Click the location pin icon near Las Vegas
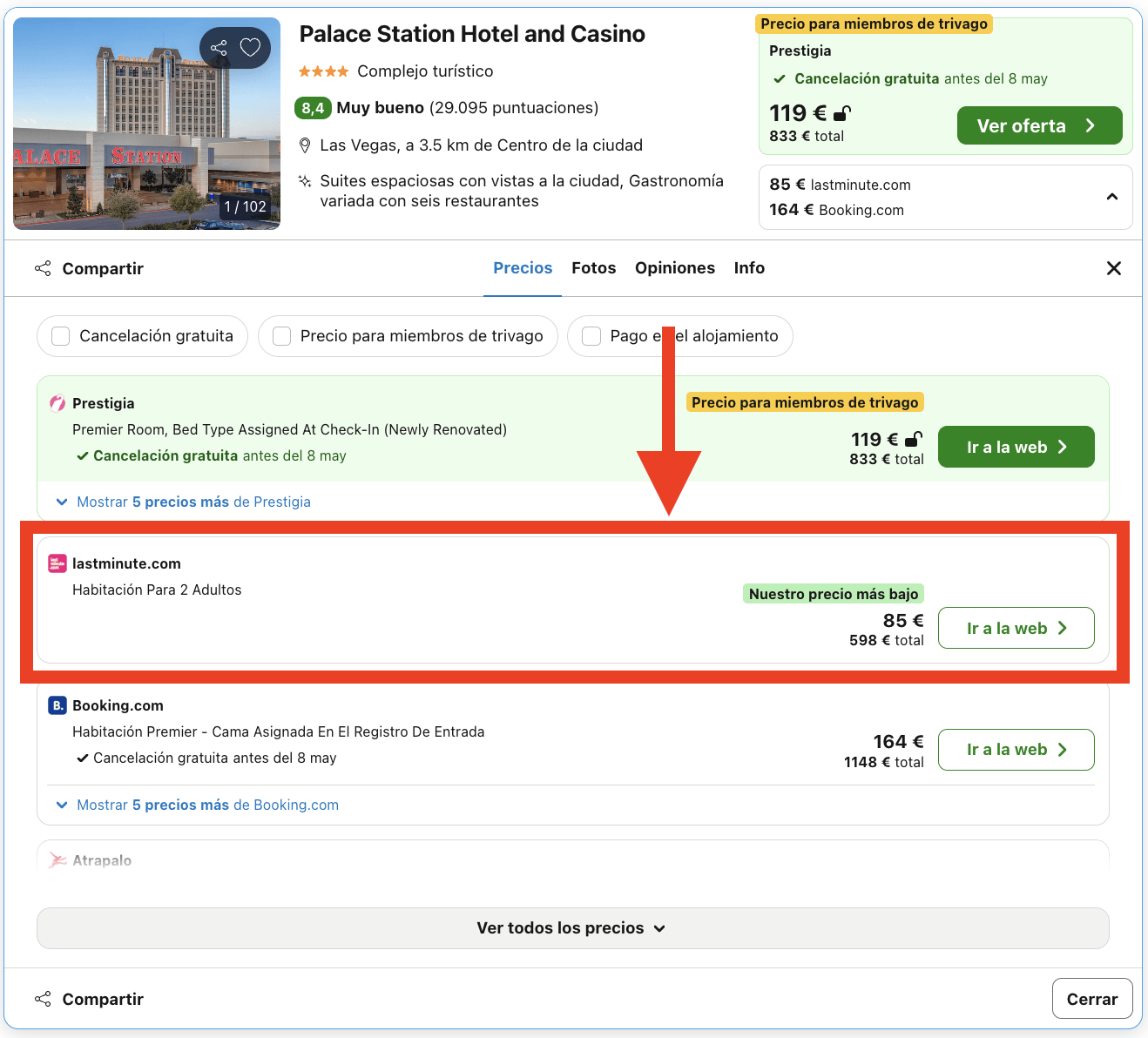The width and height of the screenshot is (1148, 1038). tap(305, 145)
